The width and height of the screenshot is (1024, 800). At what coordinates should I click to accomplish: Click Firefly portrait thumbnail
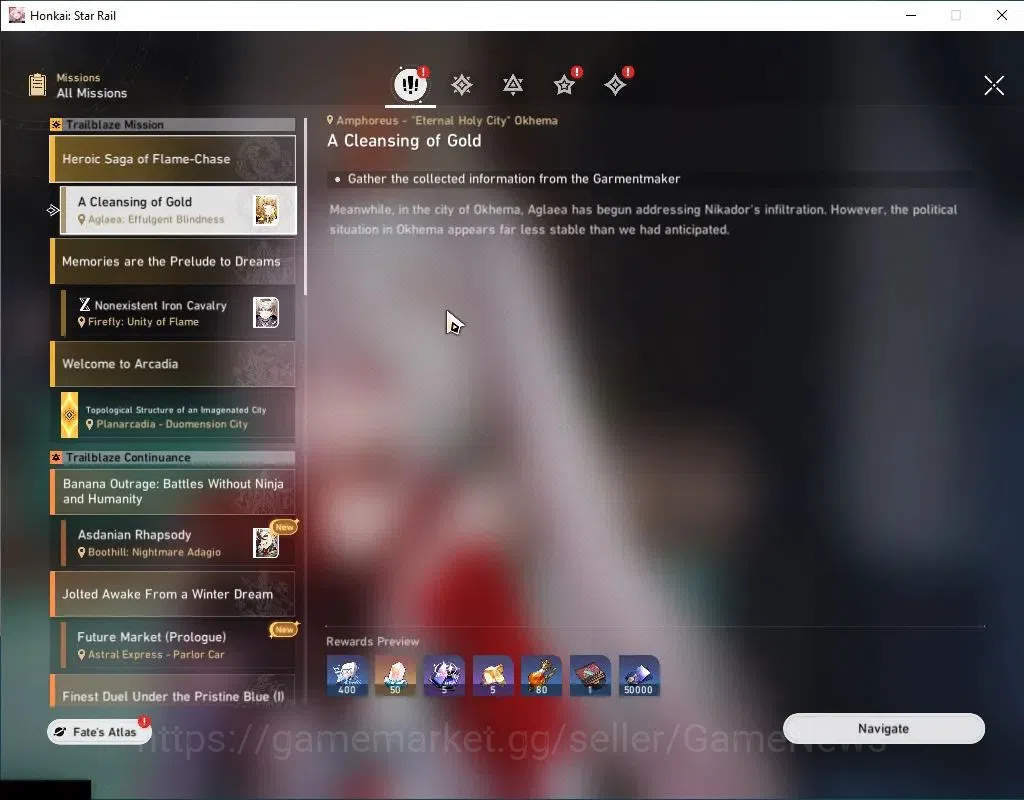(x=266, y=312)
